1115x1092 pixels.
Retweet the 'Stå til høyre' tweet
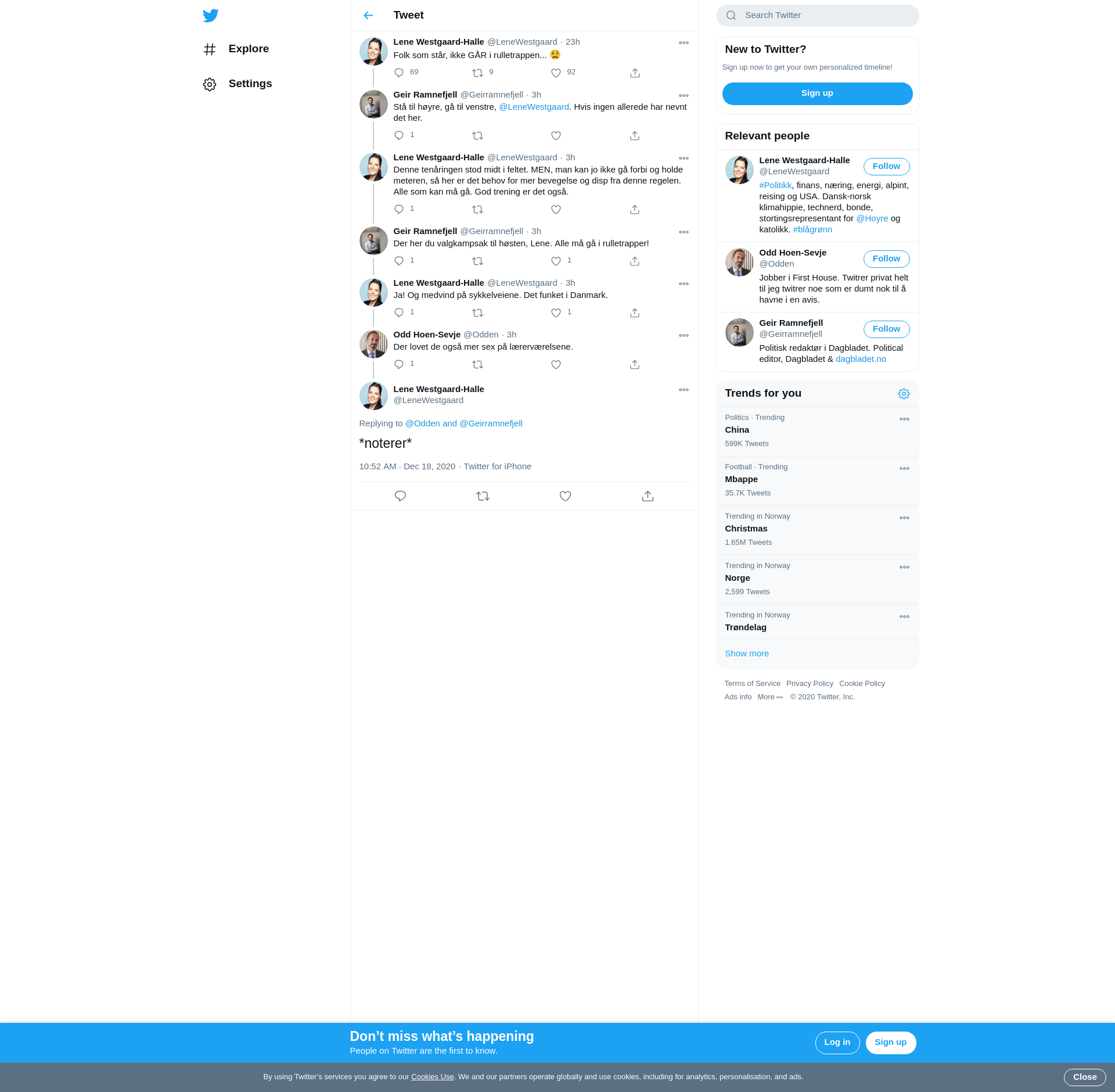[x=477, y=135]
